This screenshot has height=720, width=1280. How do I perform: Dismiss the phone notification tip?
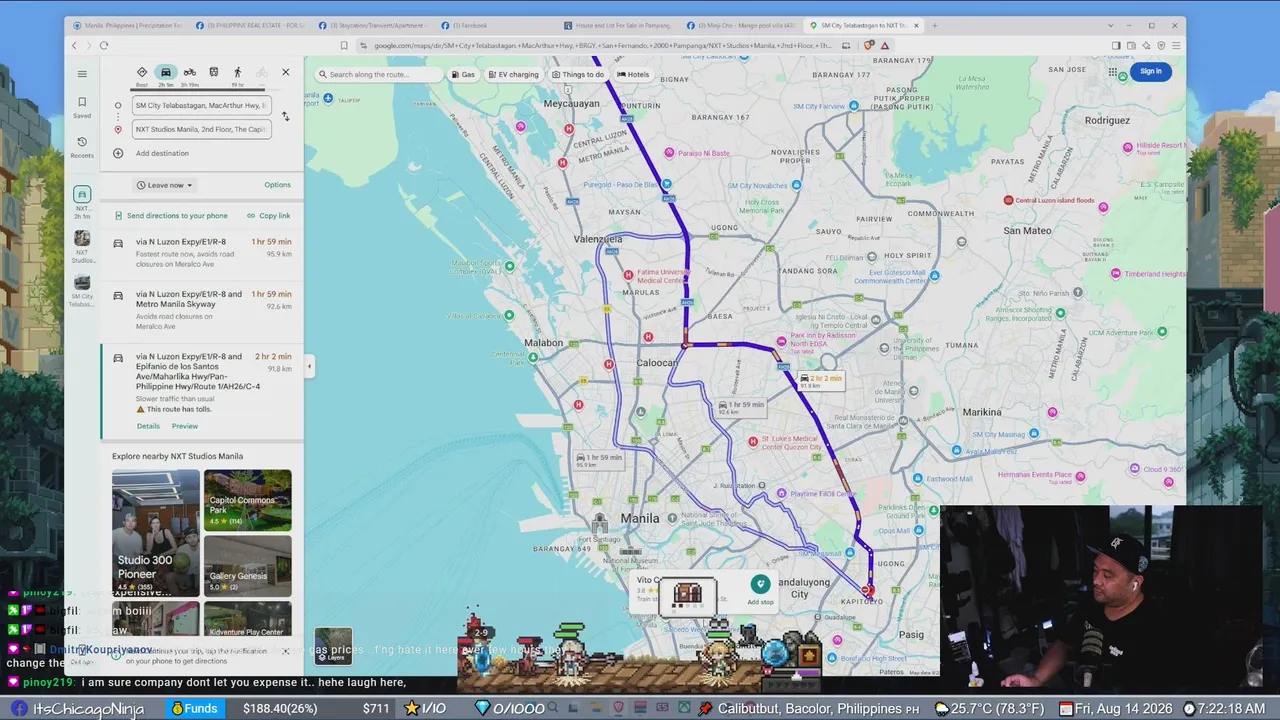(x=285, y=651)
